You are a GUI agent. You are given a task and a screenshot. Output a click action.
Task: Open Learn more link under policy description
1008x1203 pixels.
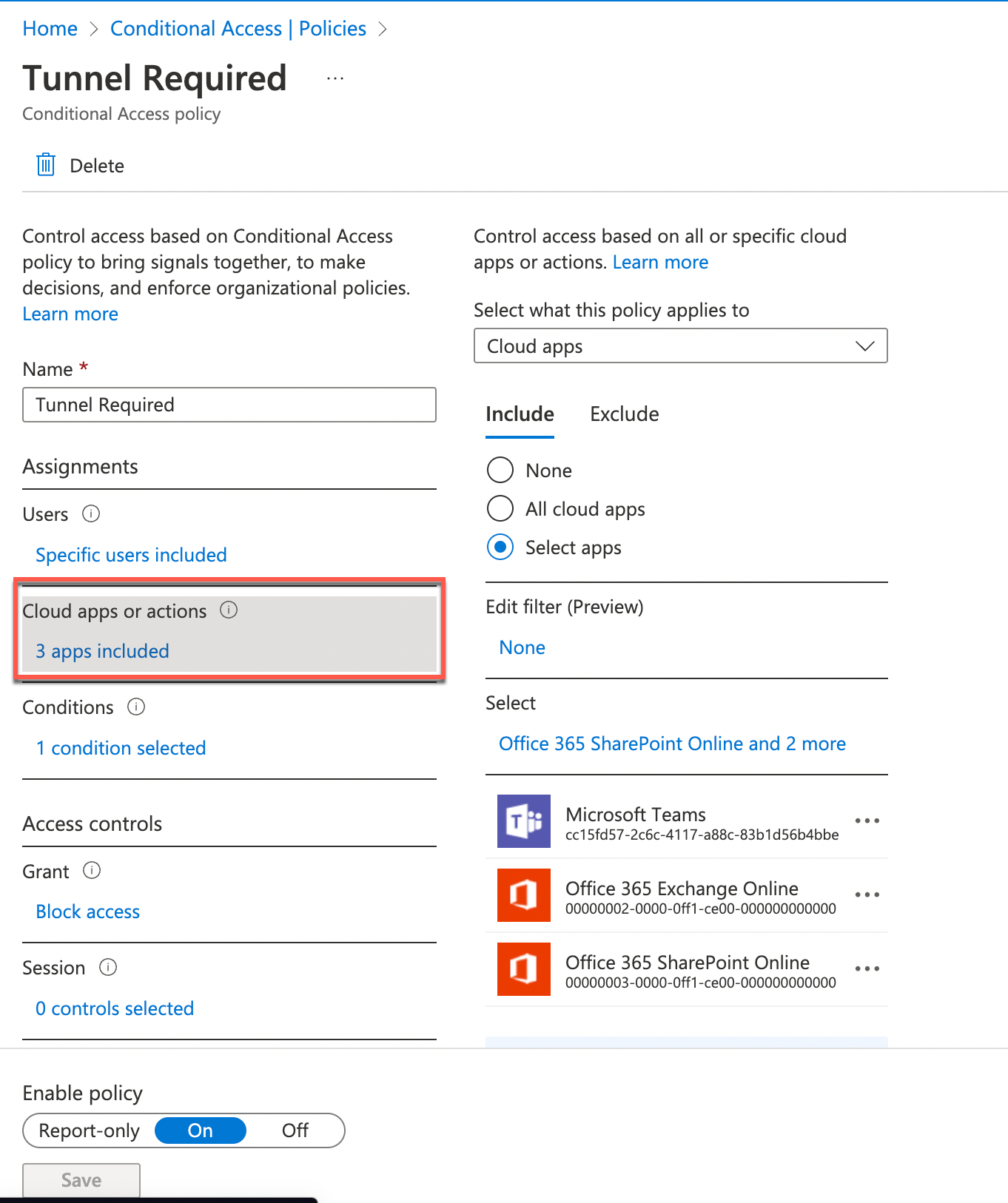point(70,314)
